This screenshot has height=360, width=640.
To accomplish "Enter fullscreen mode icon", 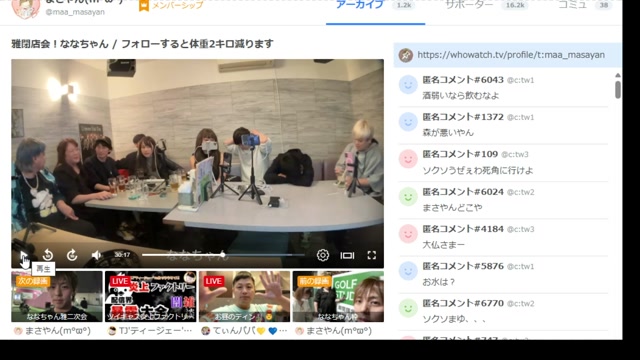I will click(x=371, y=255).
